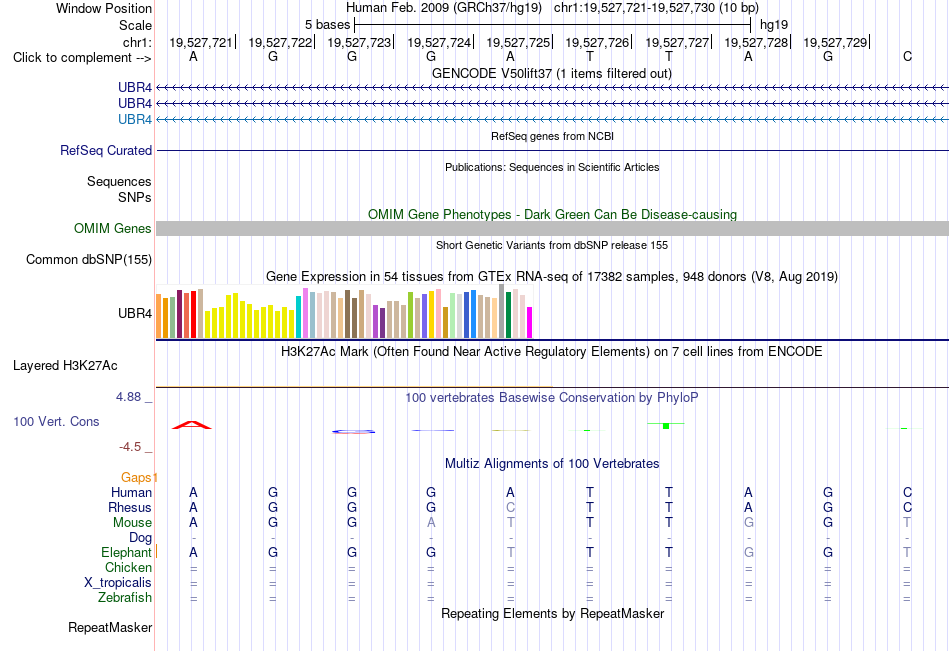
Task: Click base C in complement row
Action: tap(907, 56)
